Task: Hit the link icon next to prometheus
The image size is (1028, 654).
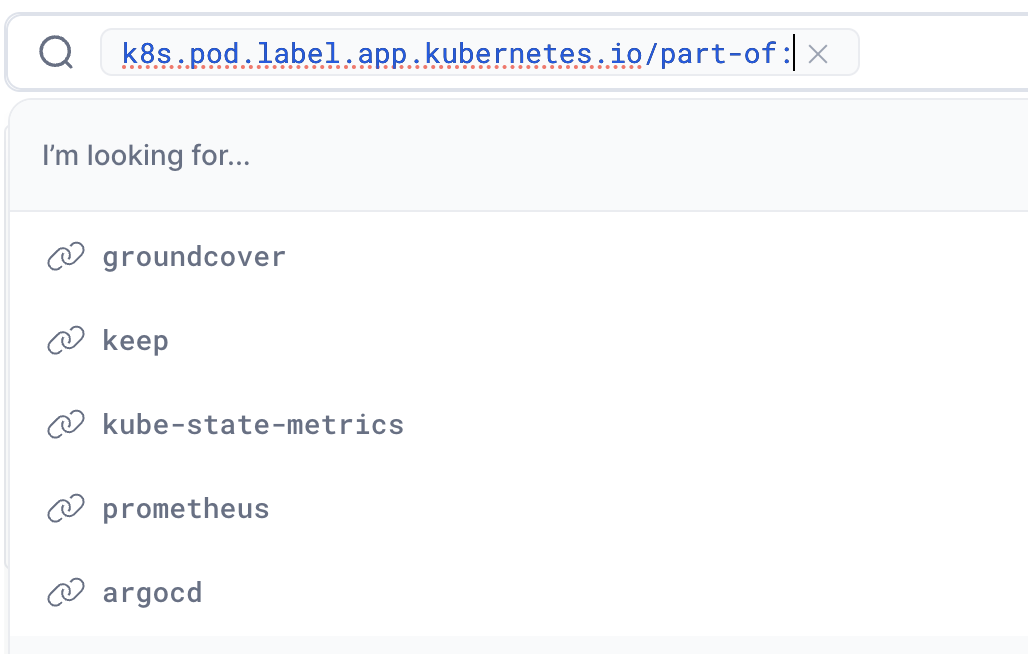Action: point(66,509)
